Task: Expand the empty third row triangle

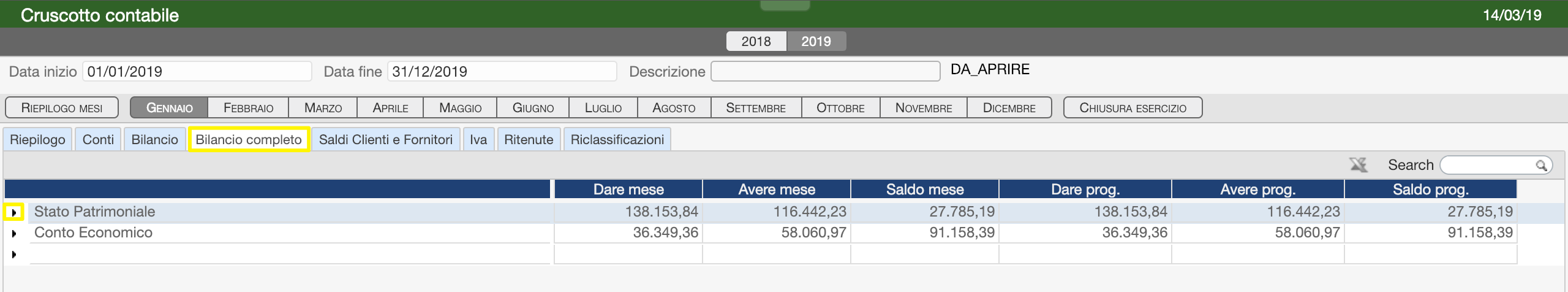Action: click(13, 255)
